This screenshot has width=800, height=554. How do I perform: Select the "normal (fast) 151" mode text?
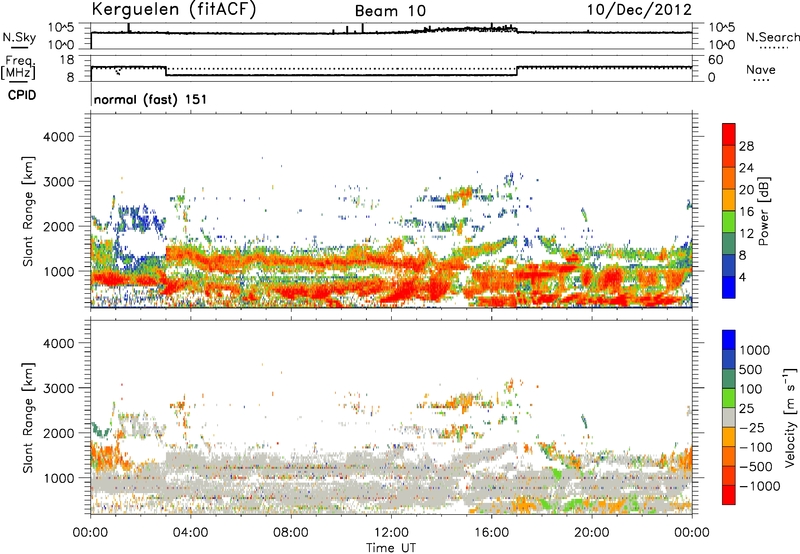click(151, 99)
